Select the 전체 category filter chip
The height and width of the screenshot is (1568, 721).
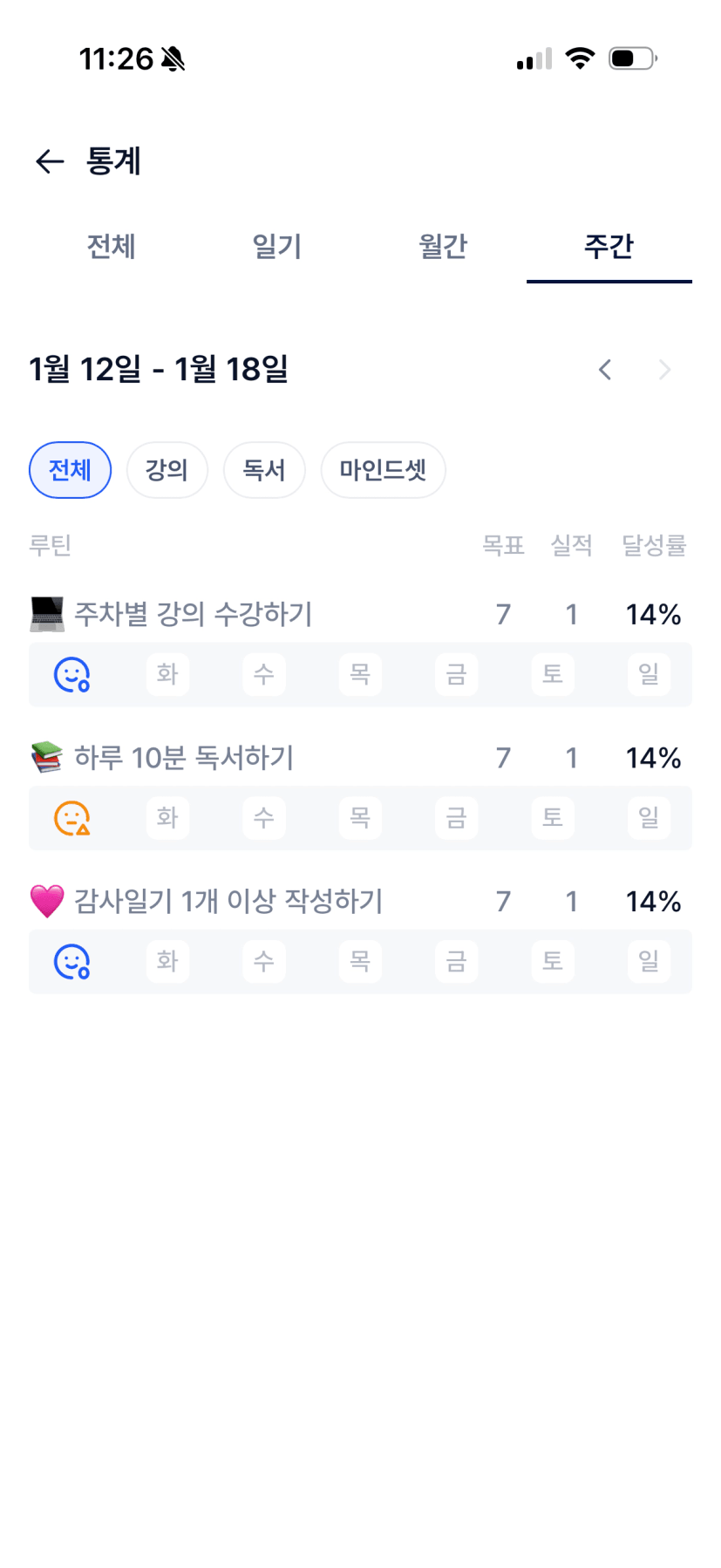click(70, 470)
